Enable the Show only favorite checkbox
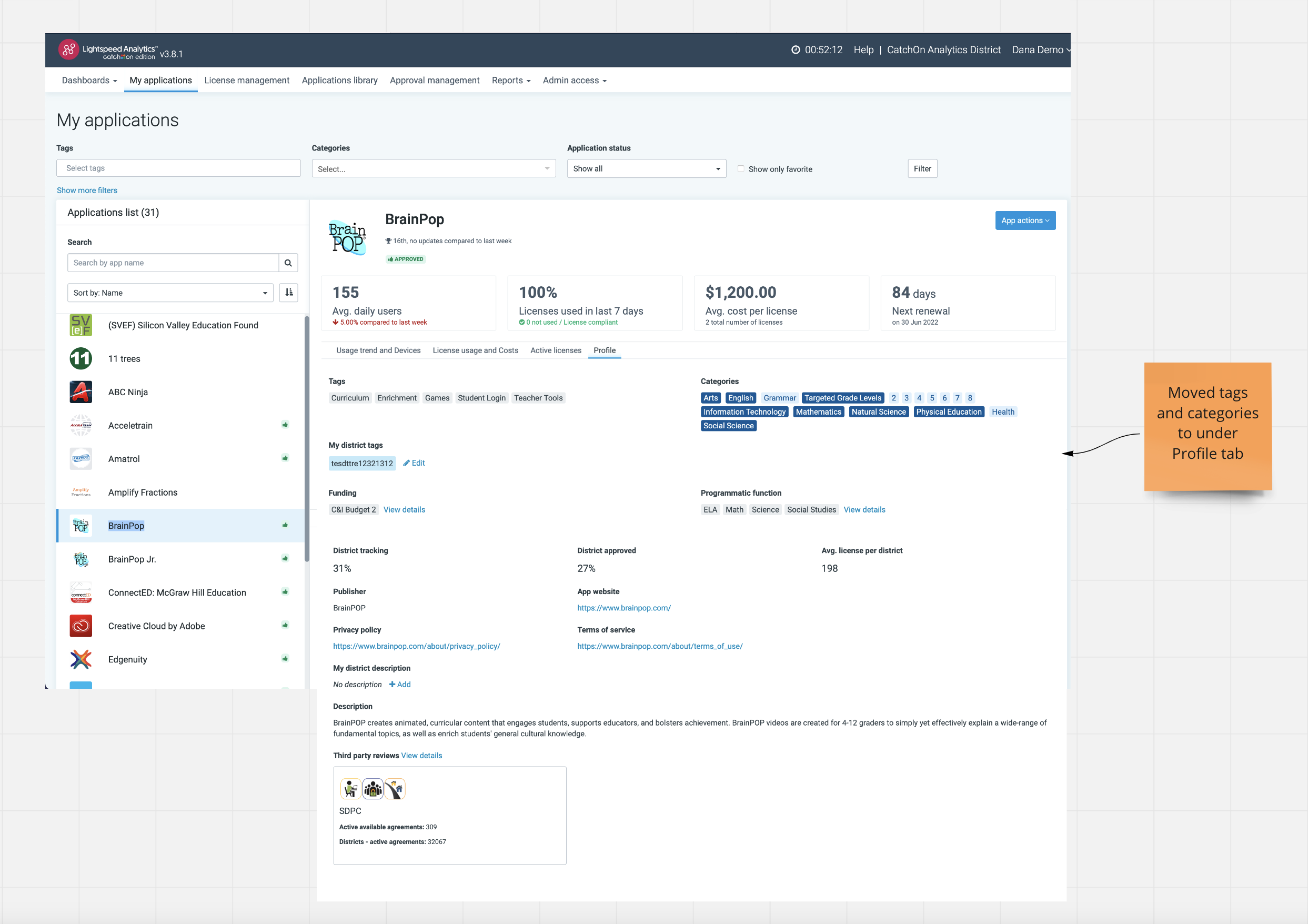The image size is (1308, 924). click(x=741, y=168)
